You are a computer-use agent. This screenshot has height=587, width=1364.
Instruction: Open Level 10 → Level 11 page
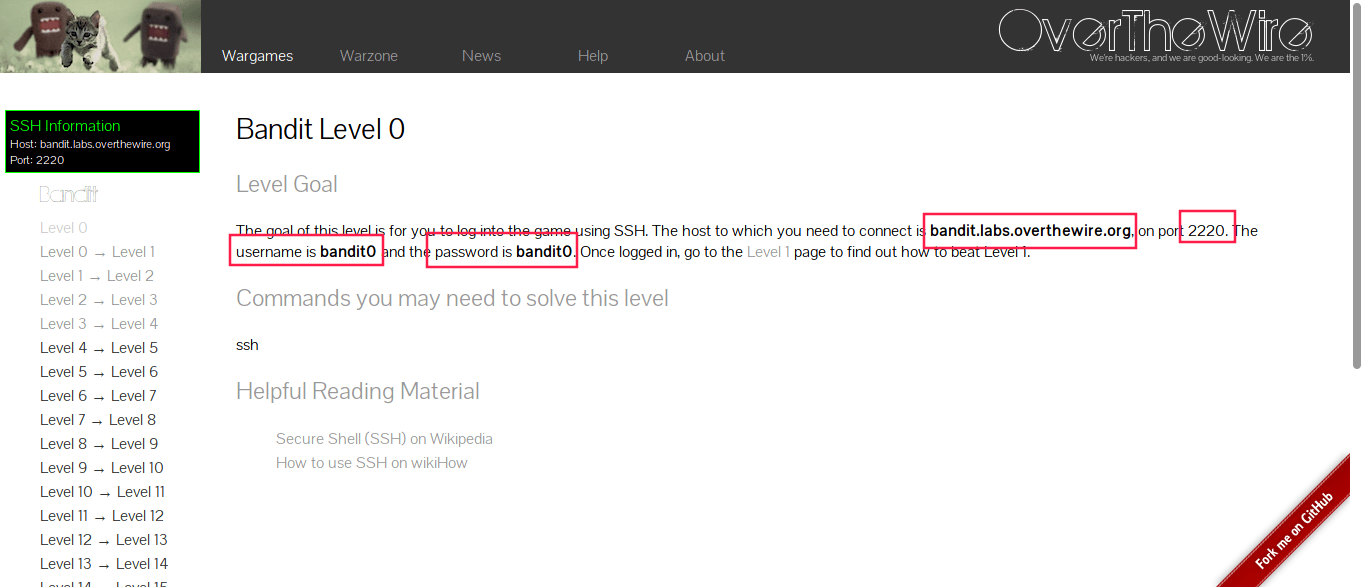[102, 492]
